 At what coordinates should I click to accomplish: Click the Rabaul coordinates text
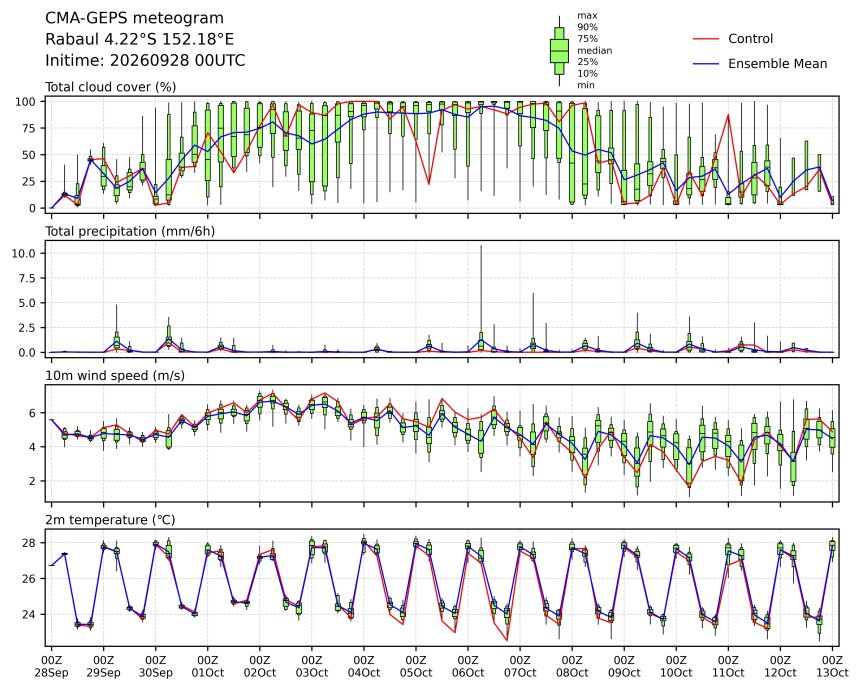coord(139,39)
